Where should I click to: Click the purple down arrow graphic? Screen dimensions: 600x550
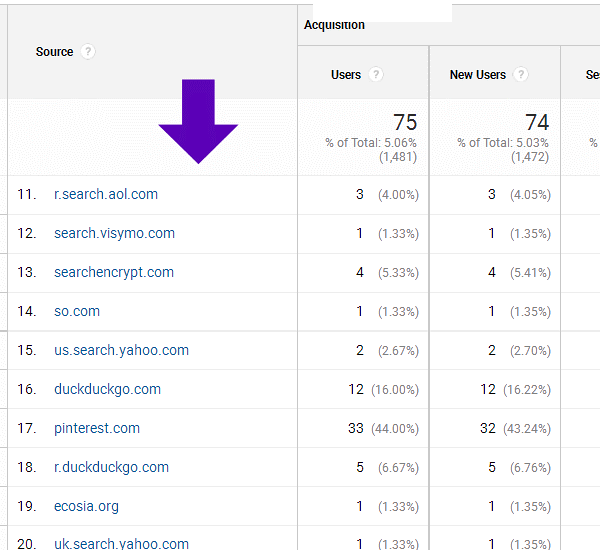click(198, 122)
